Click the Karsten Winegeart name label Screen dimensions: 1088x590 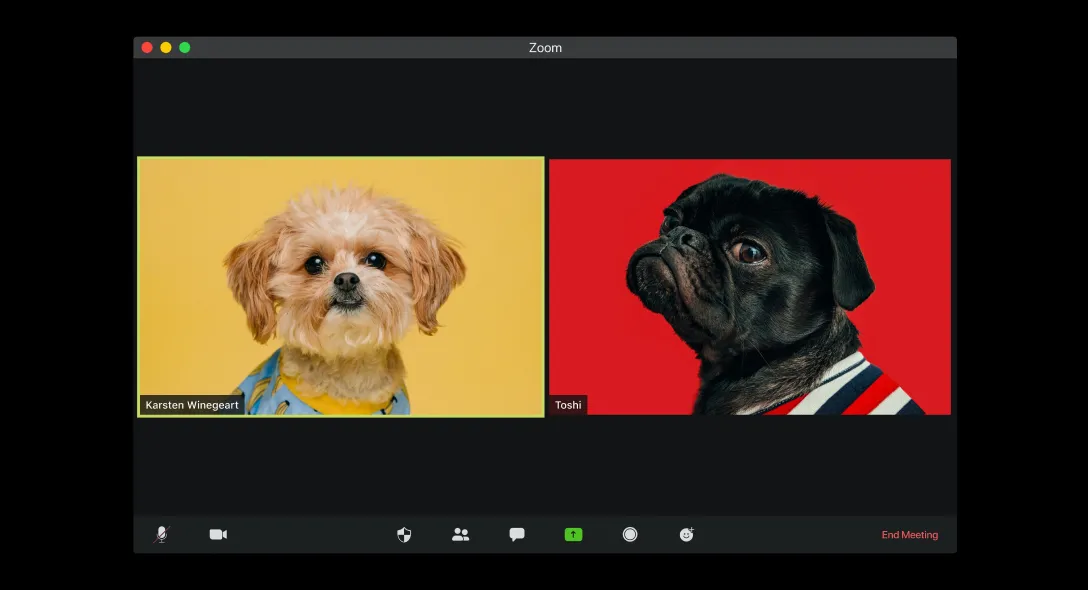pos(192,405)
